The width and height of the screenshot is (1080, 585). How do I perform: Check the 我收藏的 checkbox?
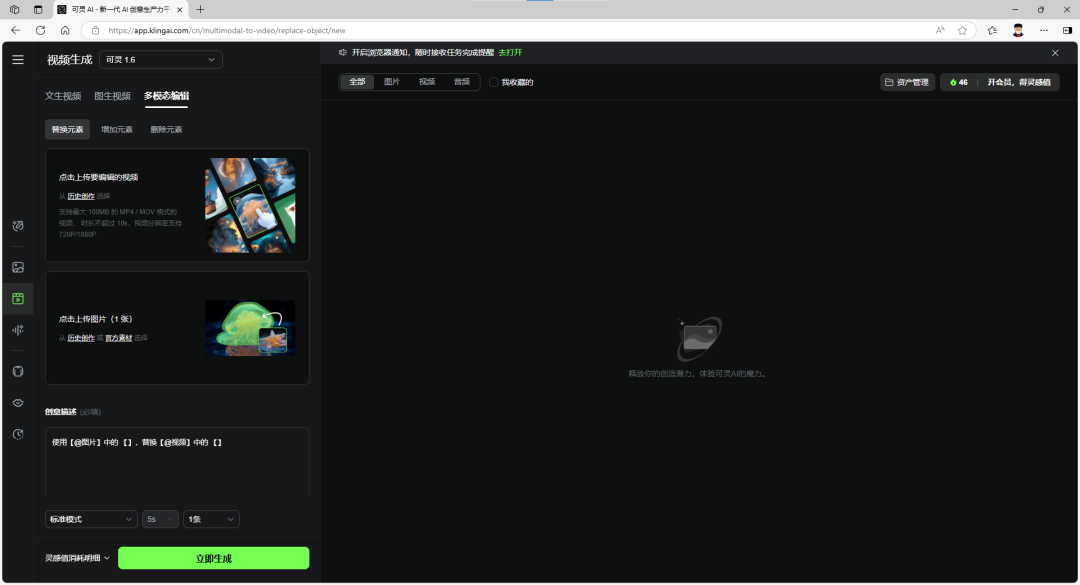point(493,82)
